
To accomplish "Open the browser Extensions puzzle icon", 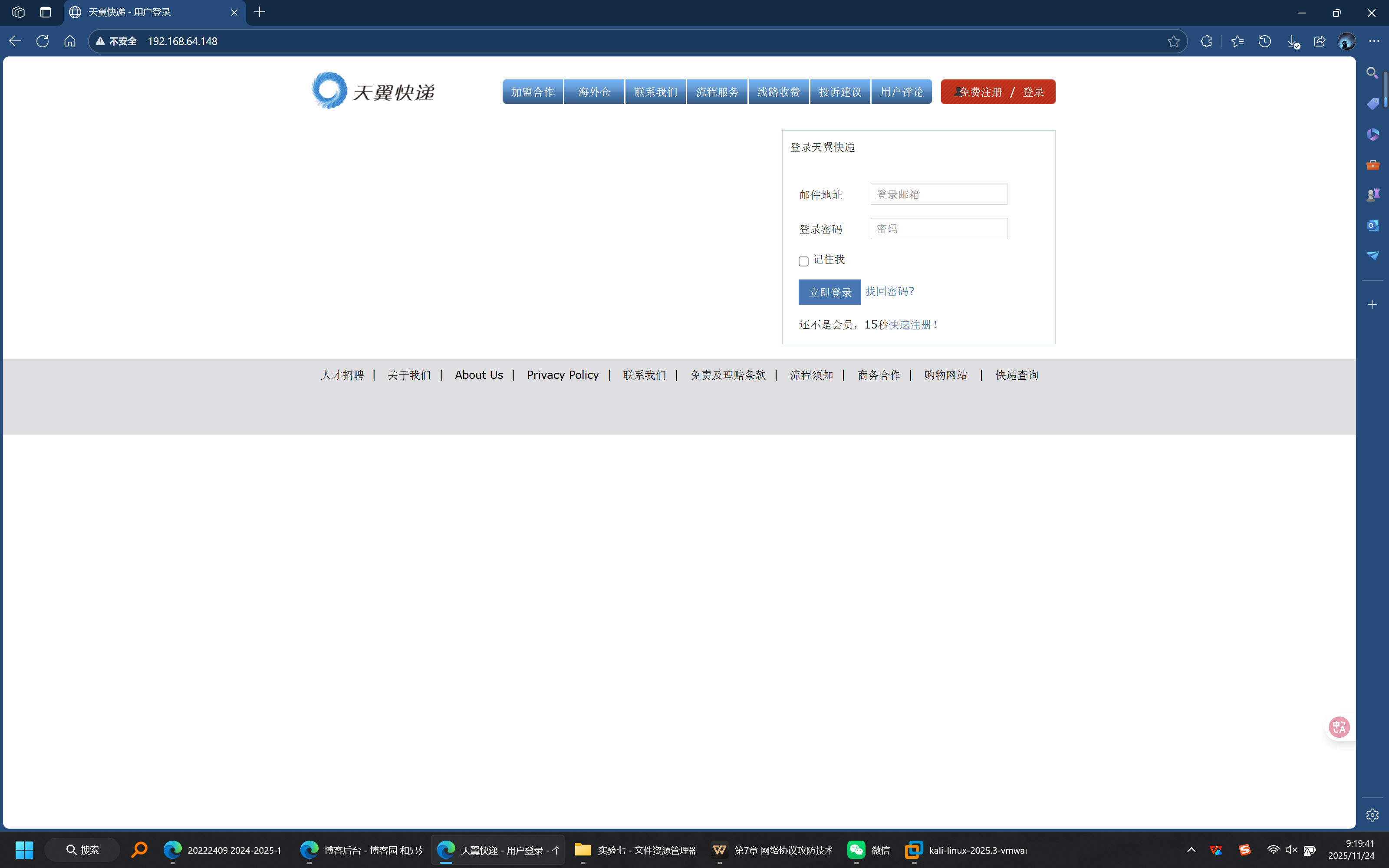I will [1207, 41].
